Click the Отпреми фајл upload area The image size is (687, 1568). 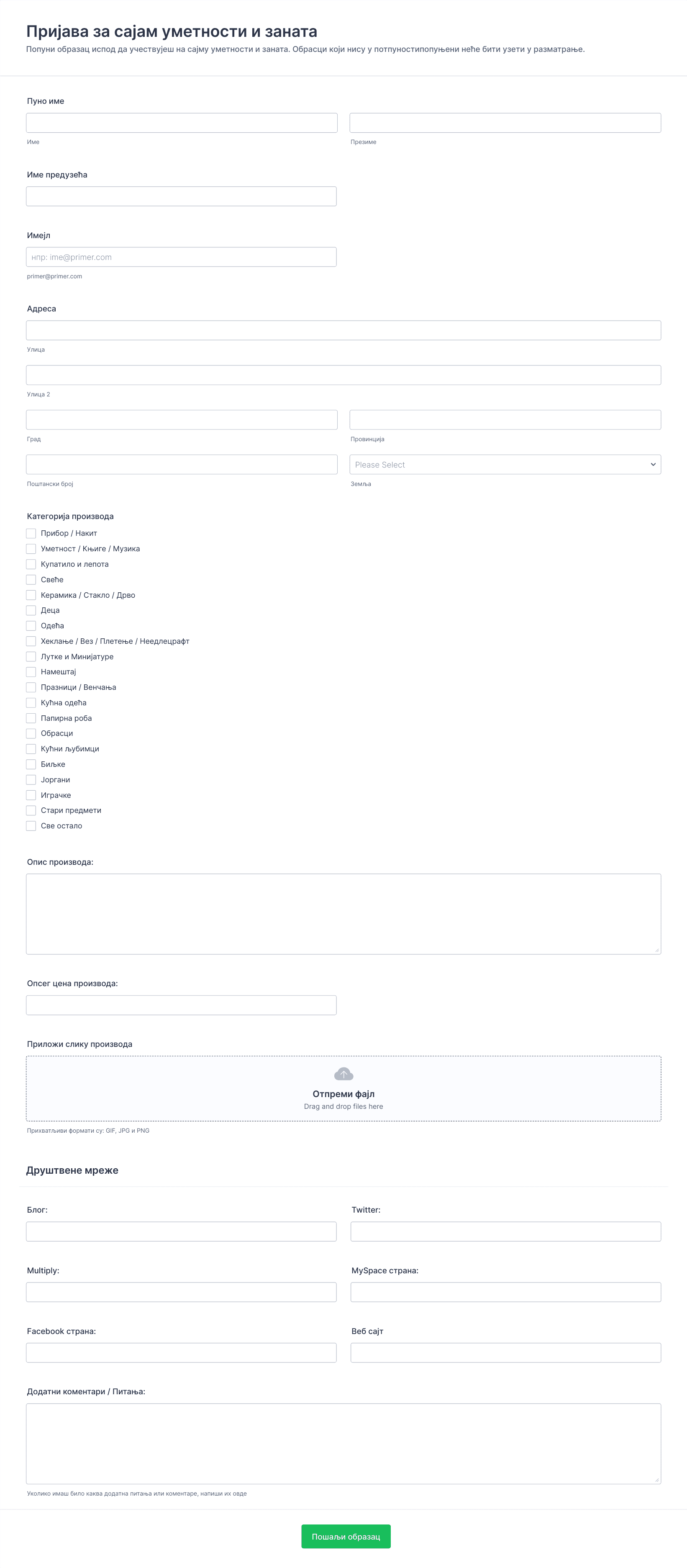[343, 1088]
